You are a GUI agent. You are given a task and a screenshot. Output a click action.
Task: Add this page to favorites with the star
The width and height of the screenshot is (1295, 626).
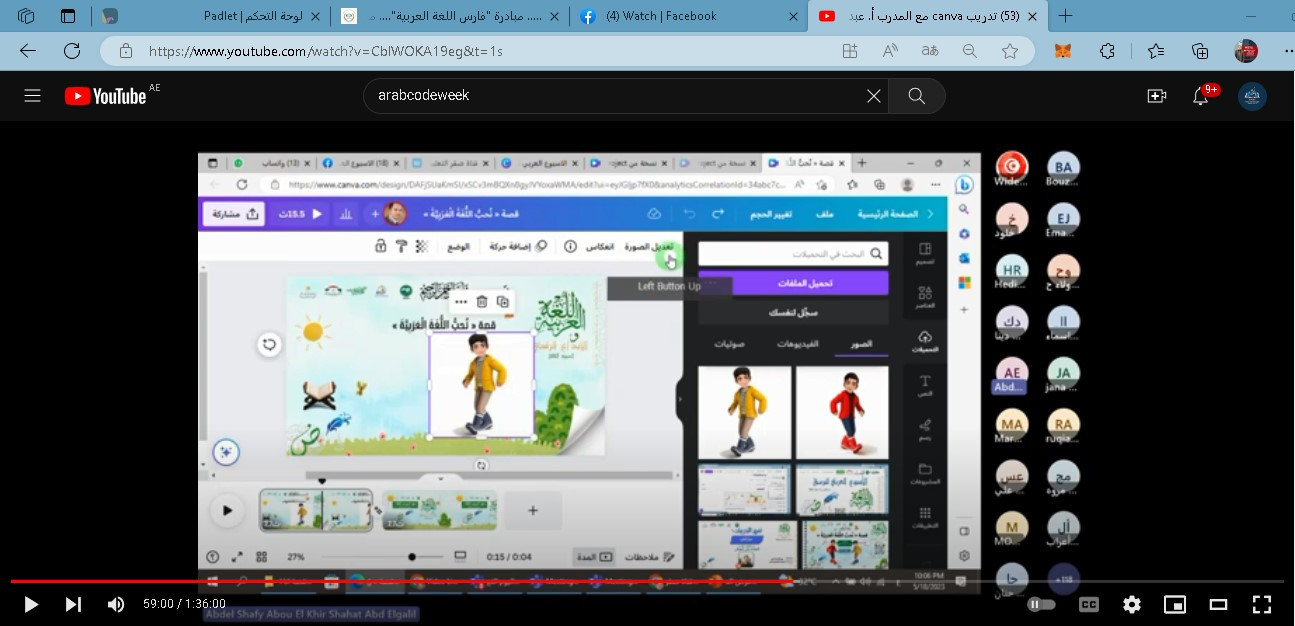coord(1010,51)
